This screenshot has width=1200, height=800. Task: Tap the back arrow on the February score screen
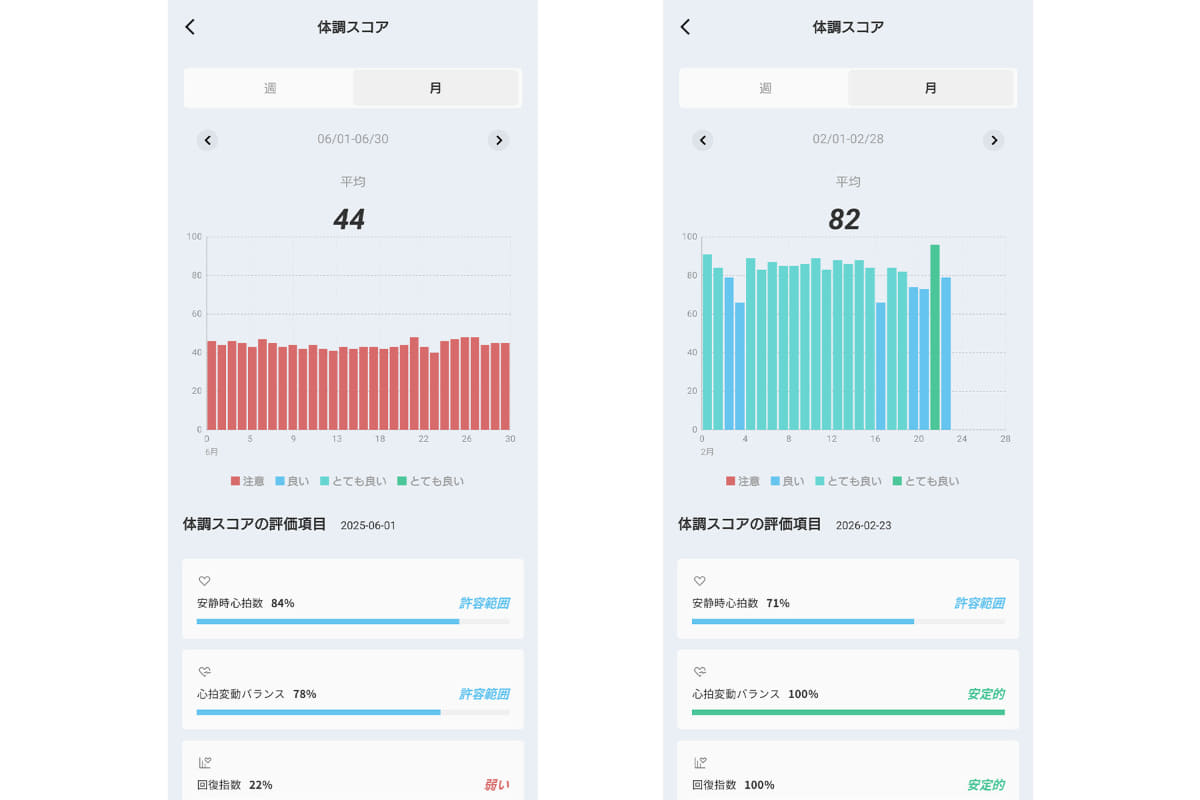click(685, 27)
